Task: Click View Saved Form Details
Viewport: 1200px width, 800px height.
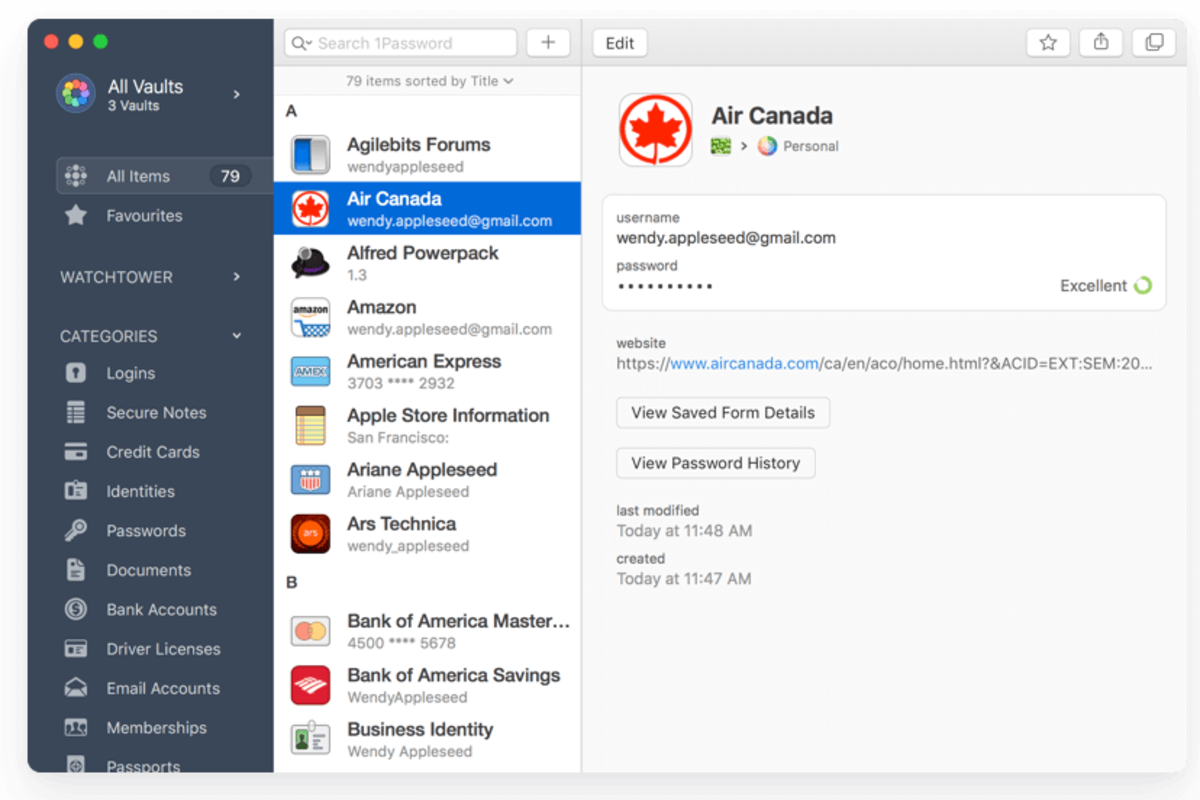Action: (x=723, y=412)
